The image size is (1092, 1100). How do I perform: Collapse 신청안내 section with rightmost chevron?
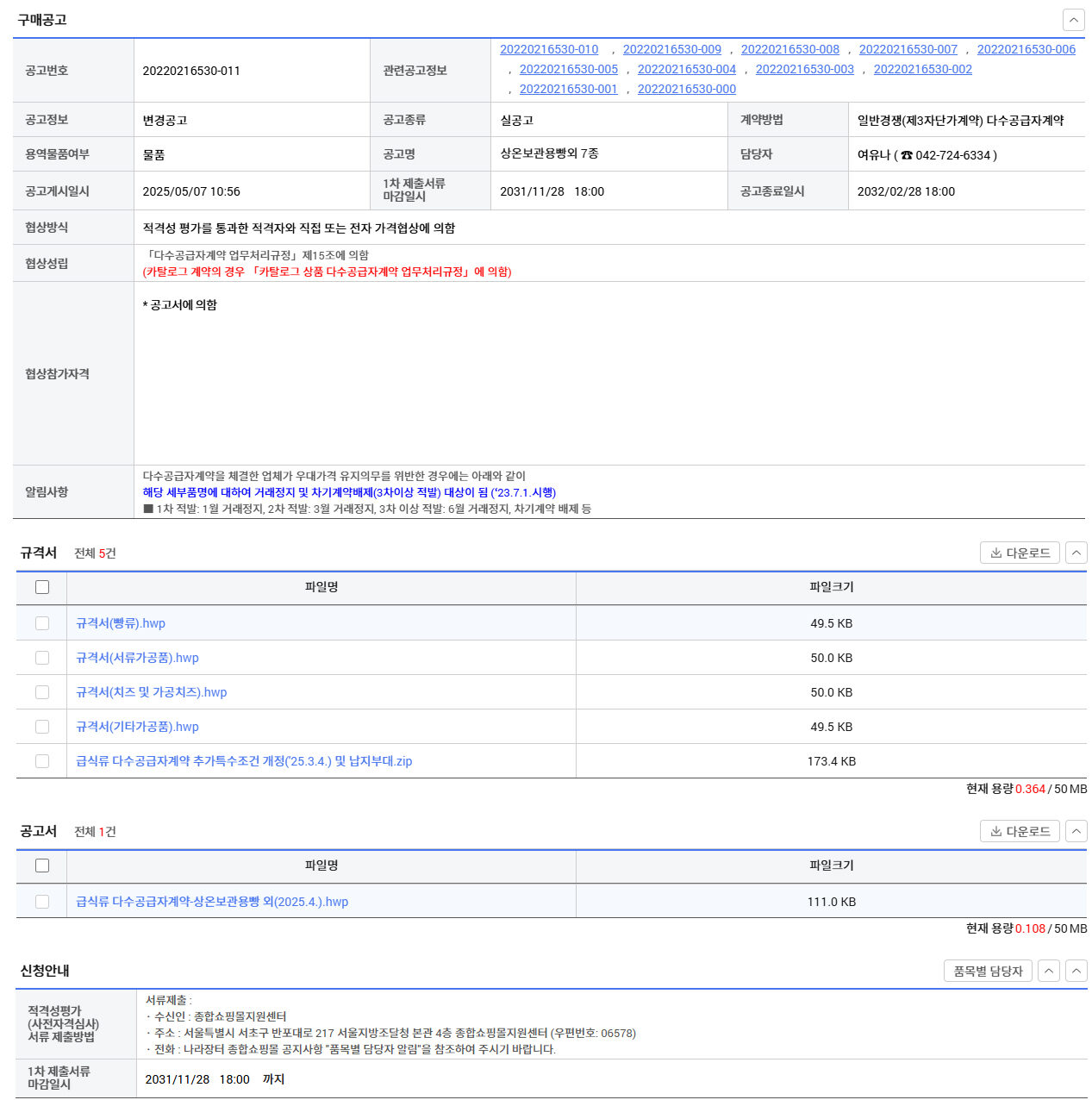point(1076,971)
